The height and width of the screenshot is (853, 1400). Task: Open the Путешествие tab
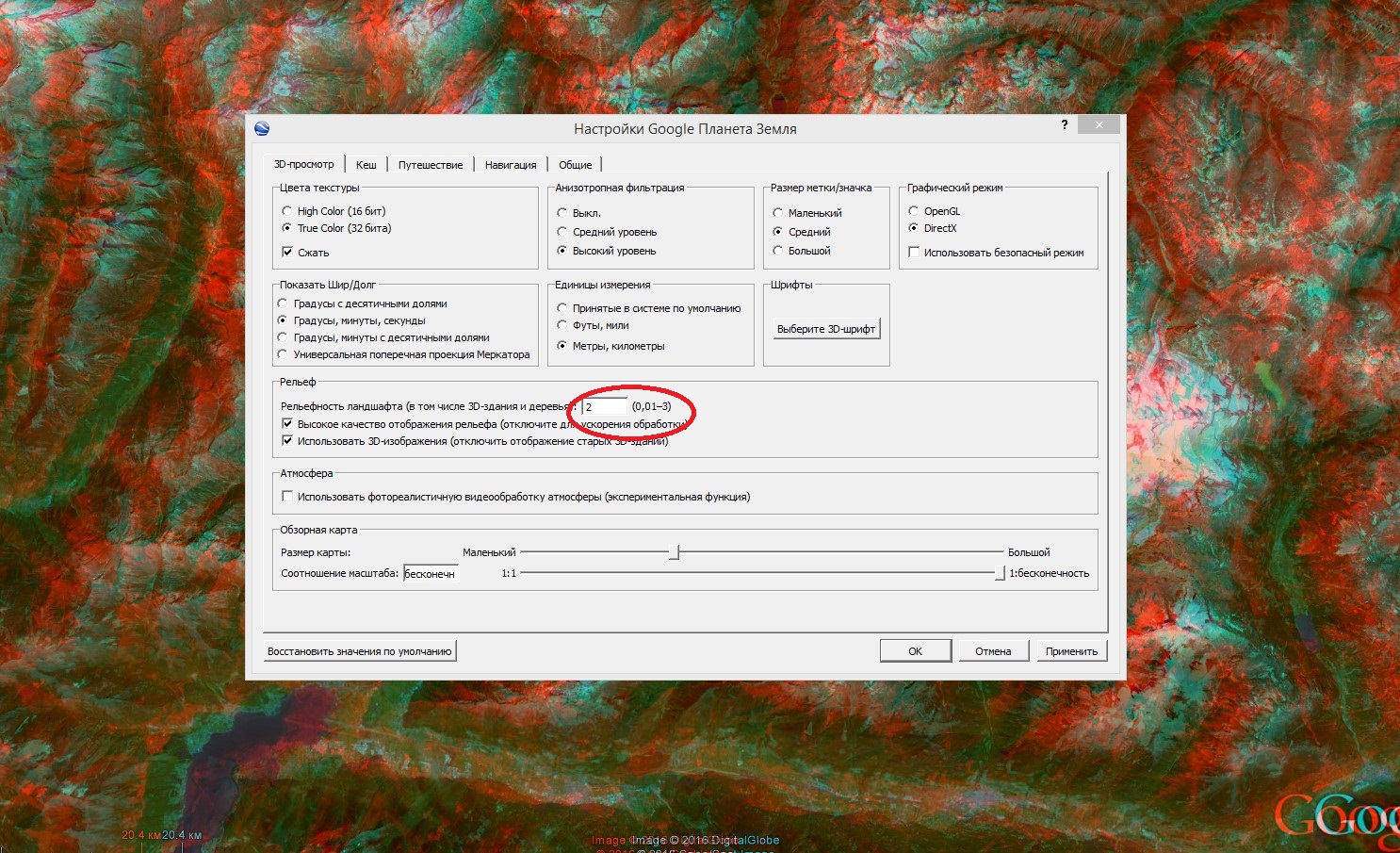pyautogui.click(x=430, y=165)
